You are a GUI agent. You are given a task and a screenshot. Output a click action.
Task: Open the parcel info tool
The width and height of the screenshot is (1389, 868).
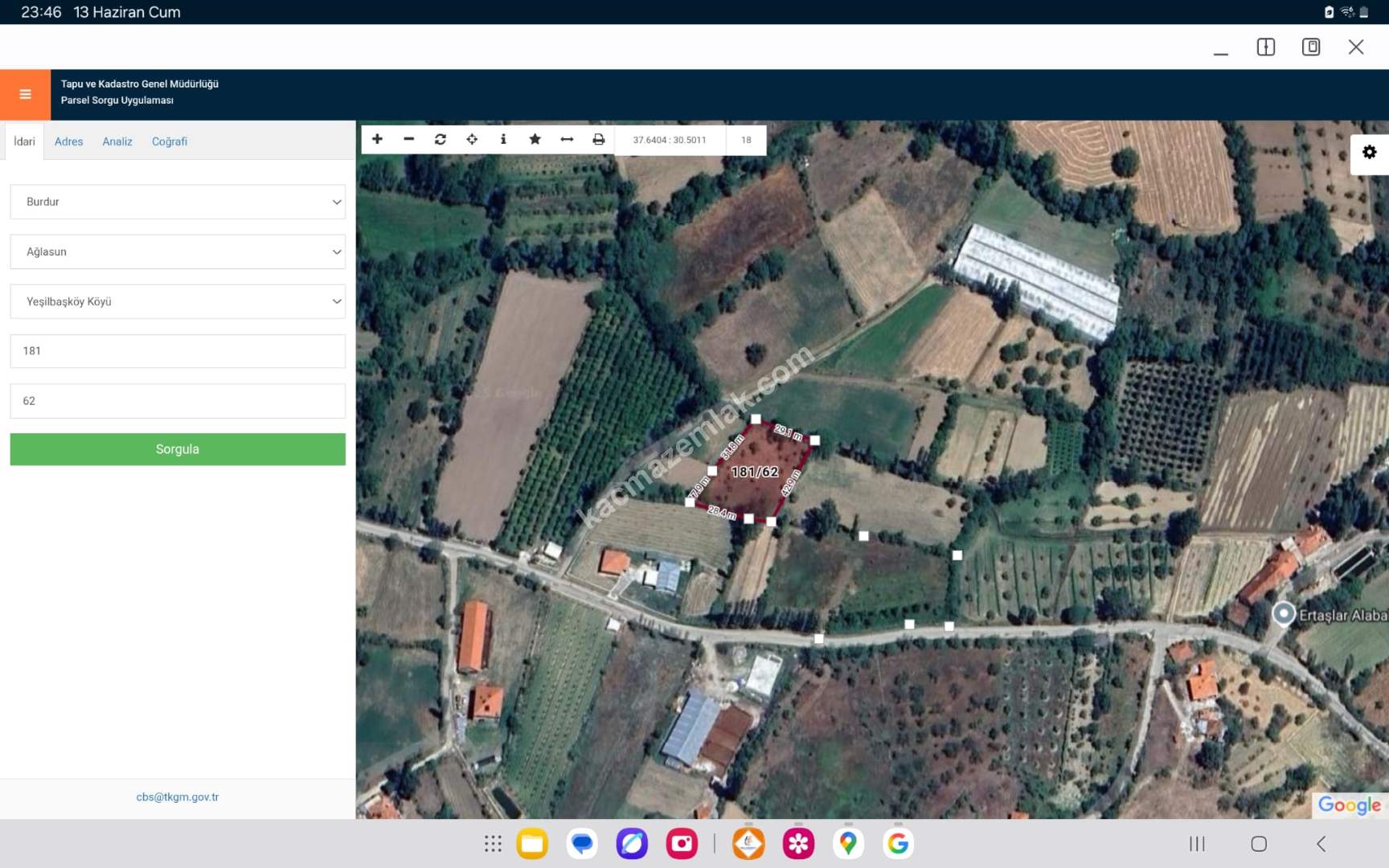503,139
